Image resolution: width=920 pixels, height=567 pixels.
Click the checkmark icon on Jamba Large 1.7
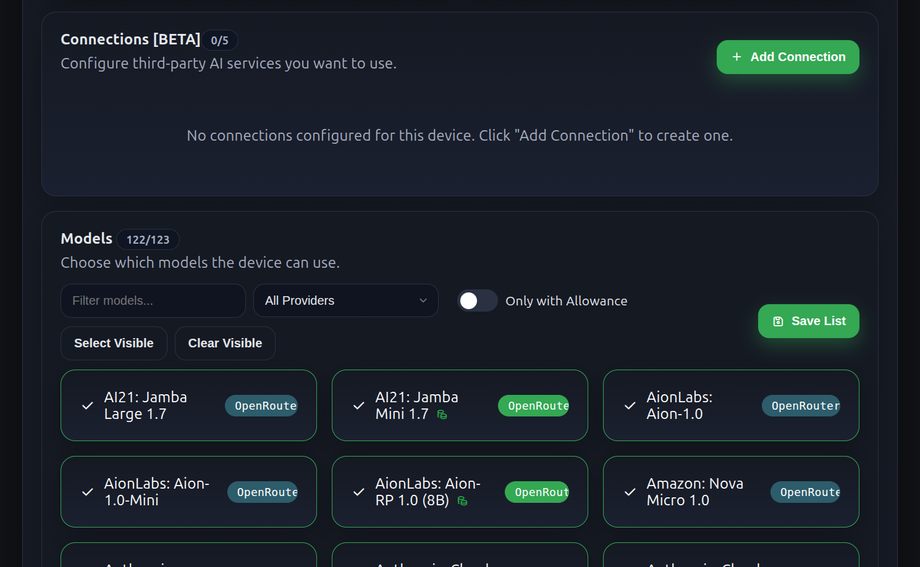tap(88, 405)
